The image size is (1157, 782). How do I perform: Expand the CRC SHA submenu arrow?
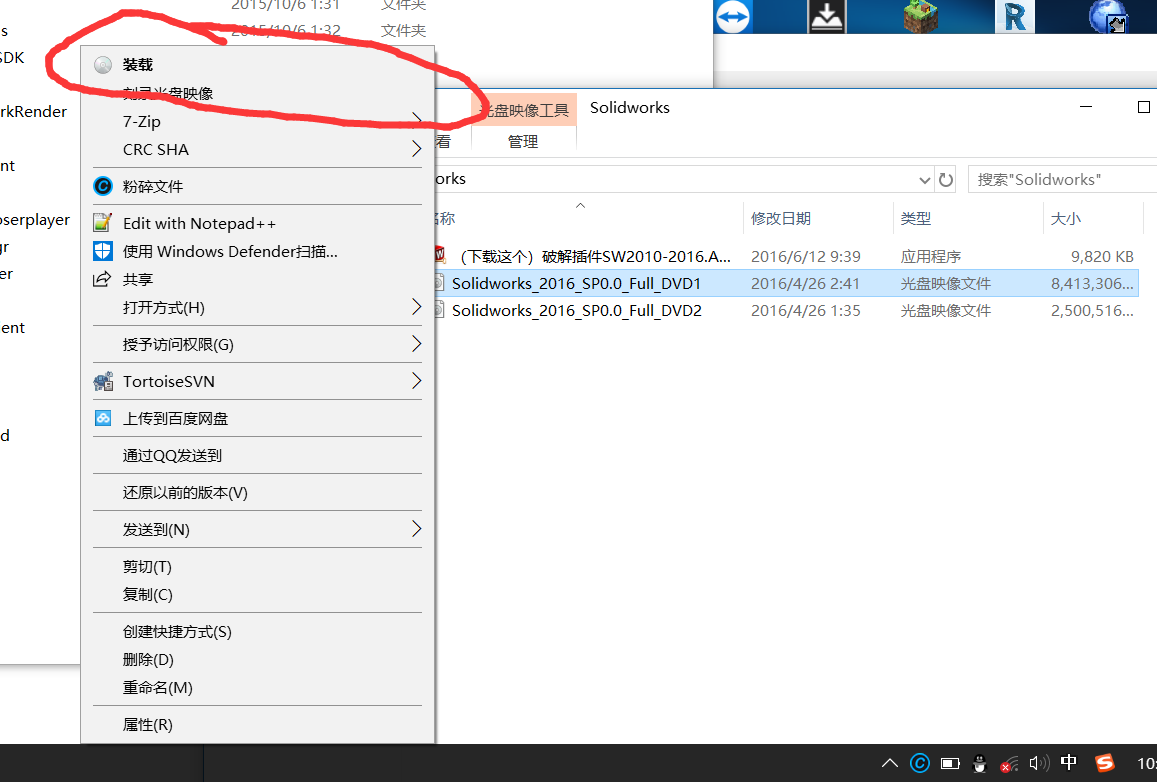pos(416,149)
